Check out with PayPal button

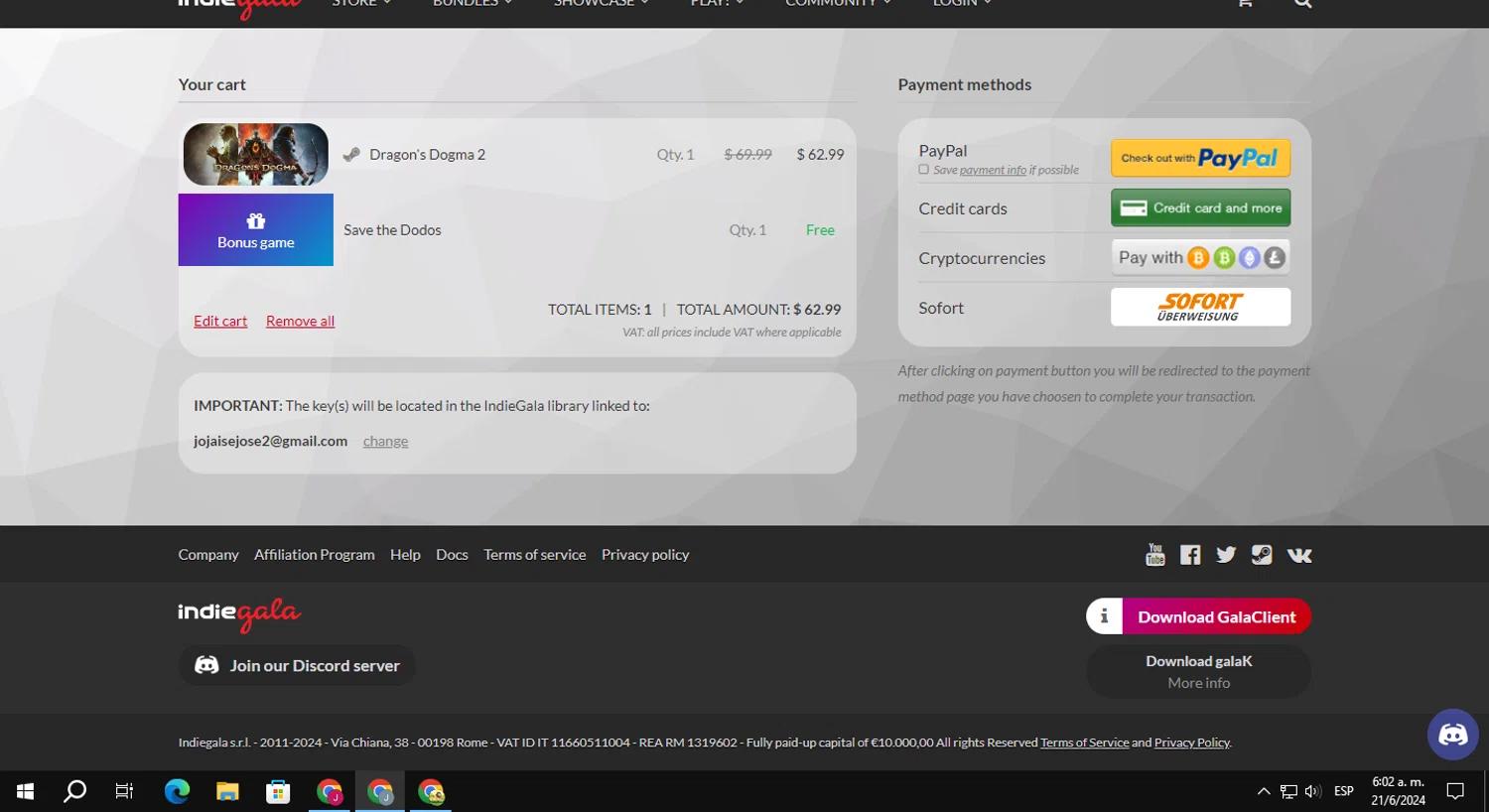point(1200,158)
